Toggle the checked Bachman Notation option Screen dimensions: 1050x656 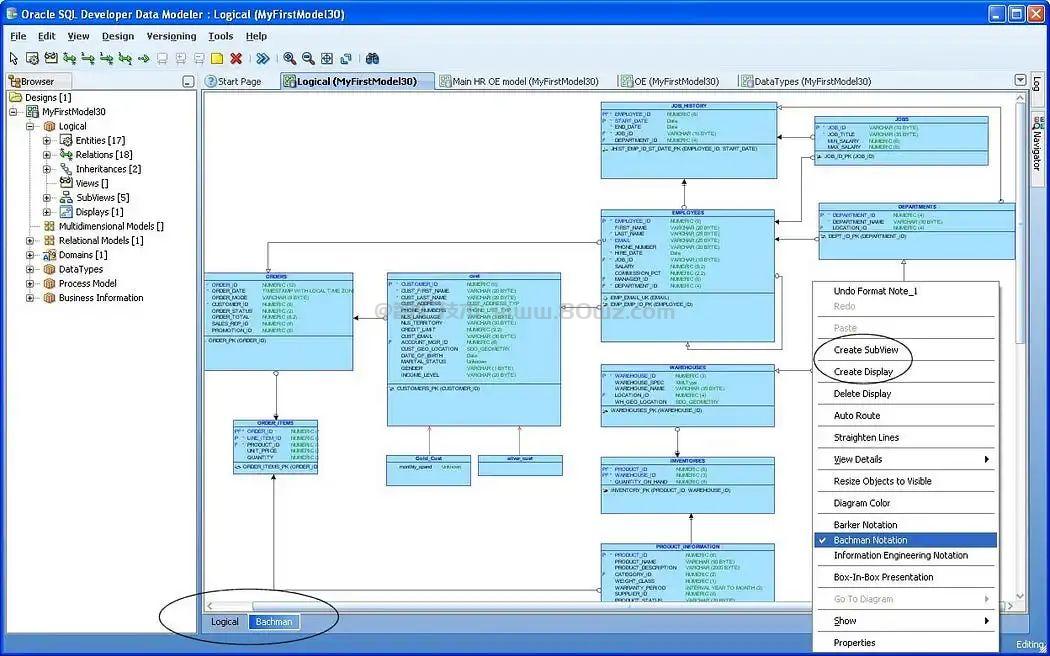pos(870,540)
